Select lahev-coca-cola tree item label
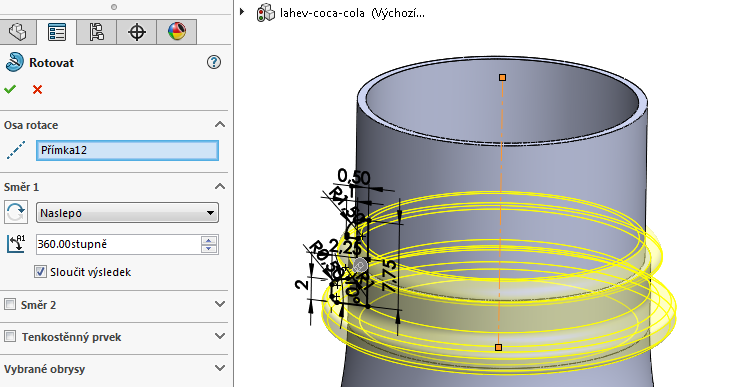Viewport: 750px width, 387px height. pyautogui.click(x=352, y=13)
